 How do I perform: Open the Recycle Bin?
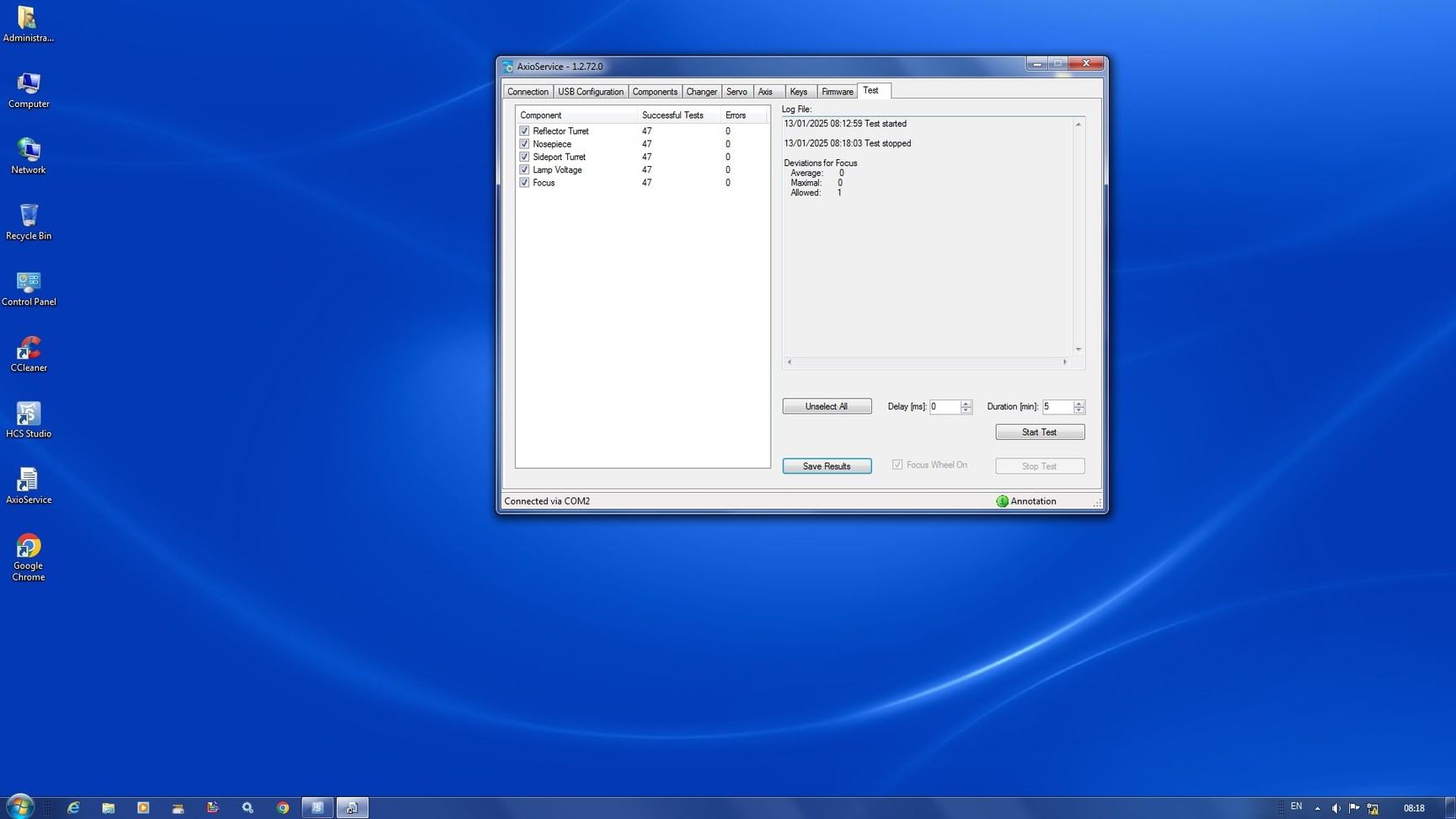pos(29,217)
